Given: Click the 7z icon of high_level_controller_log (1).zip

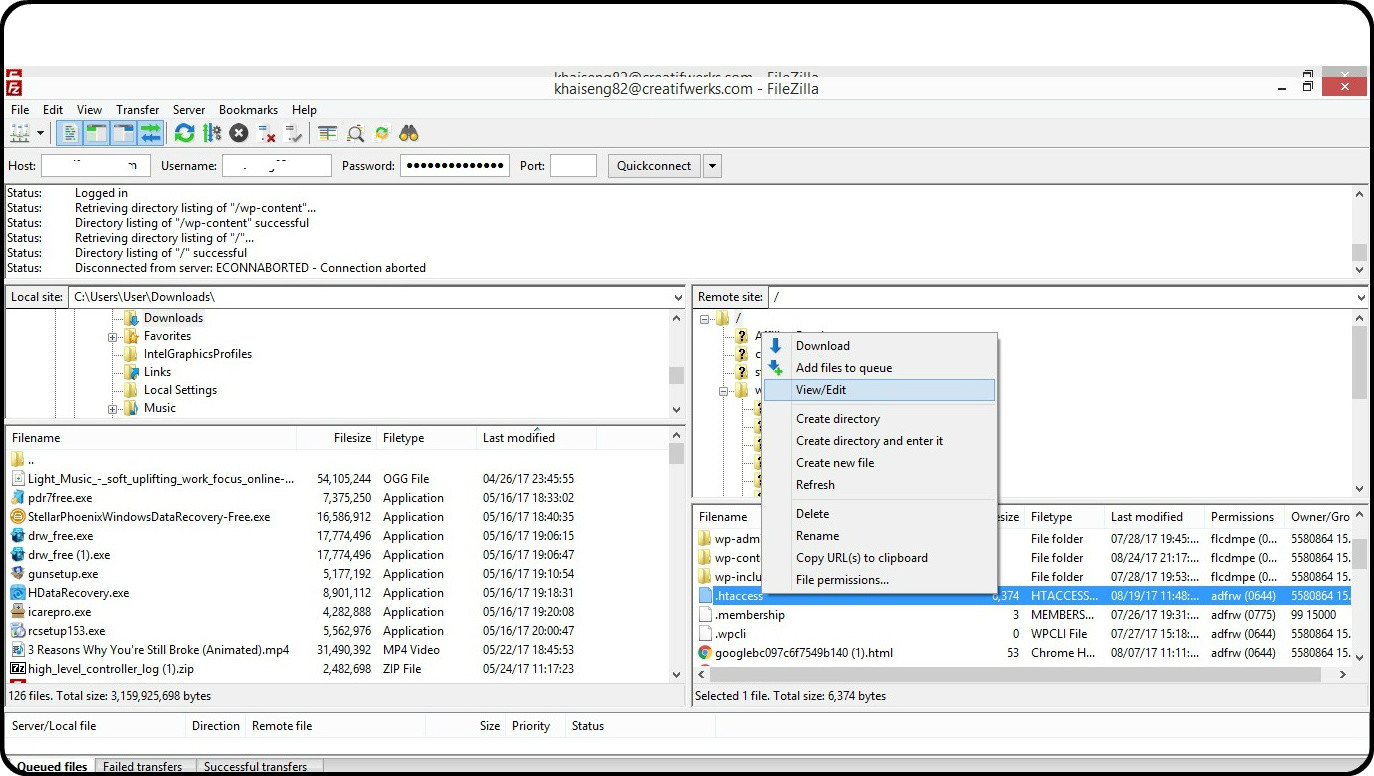Looking at the screenshot, I should (x=18, y=669).
